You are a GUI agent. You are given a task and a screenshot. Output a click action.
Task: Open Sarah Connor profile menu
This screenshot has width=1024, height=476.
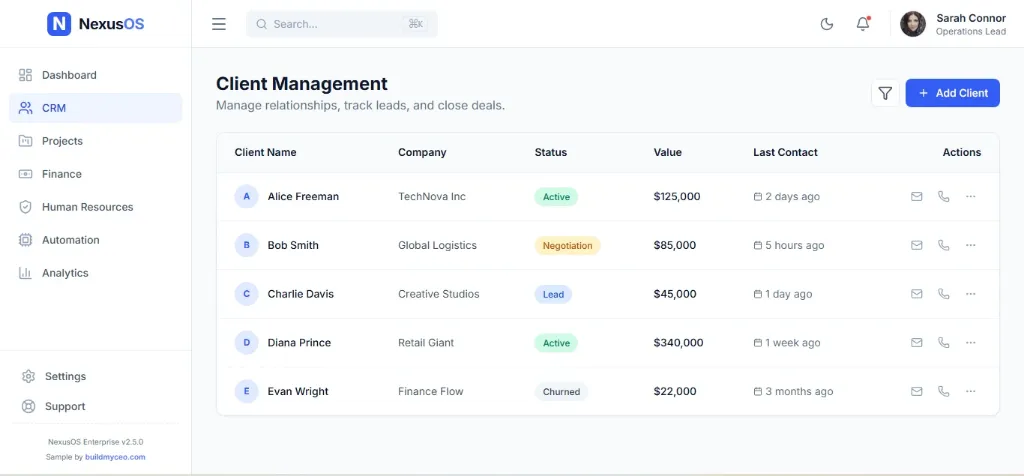pos(953,24)
